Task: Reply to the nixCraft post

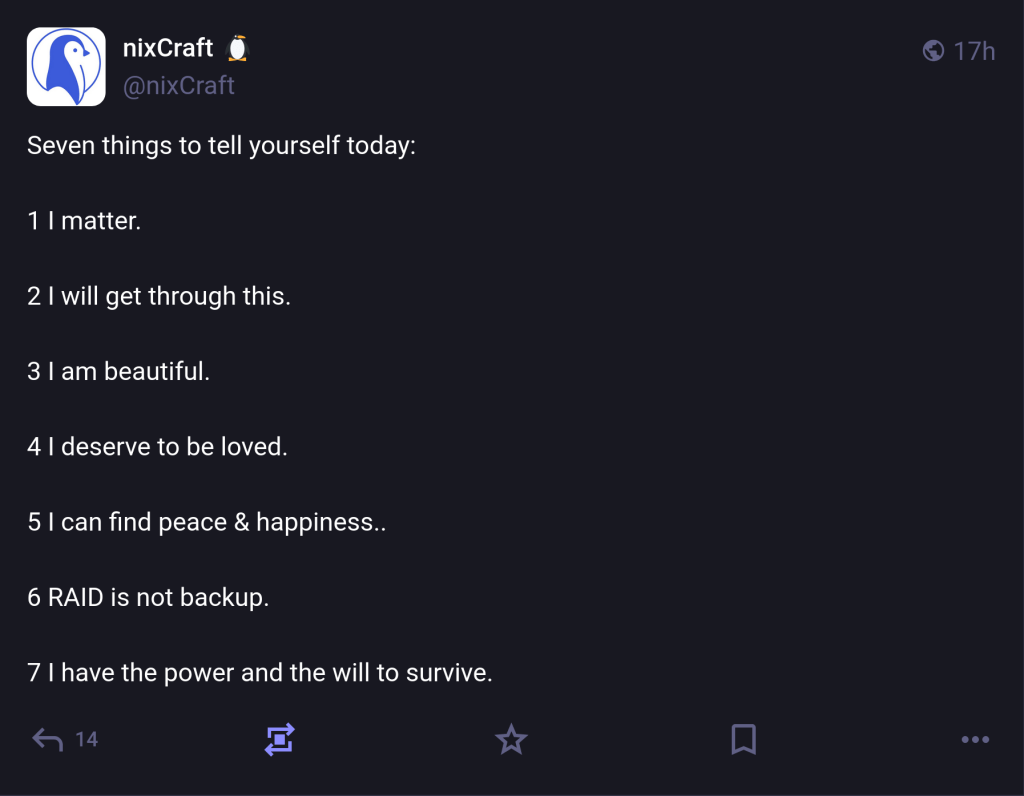Action: coord(47,740)
